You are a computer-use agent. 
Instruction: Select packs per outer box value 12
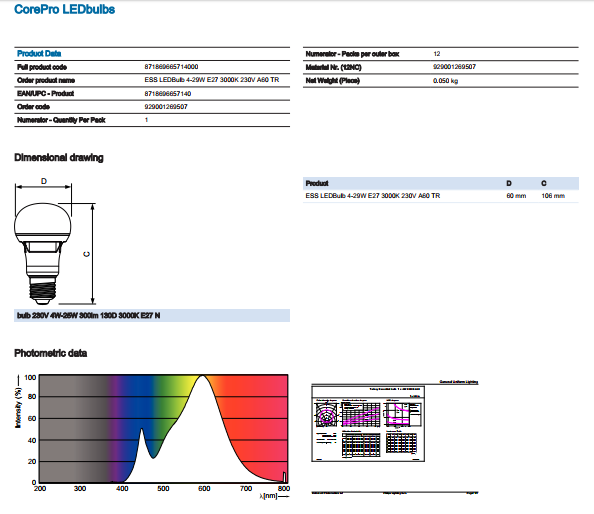[437, 54]
